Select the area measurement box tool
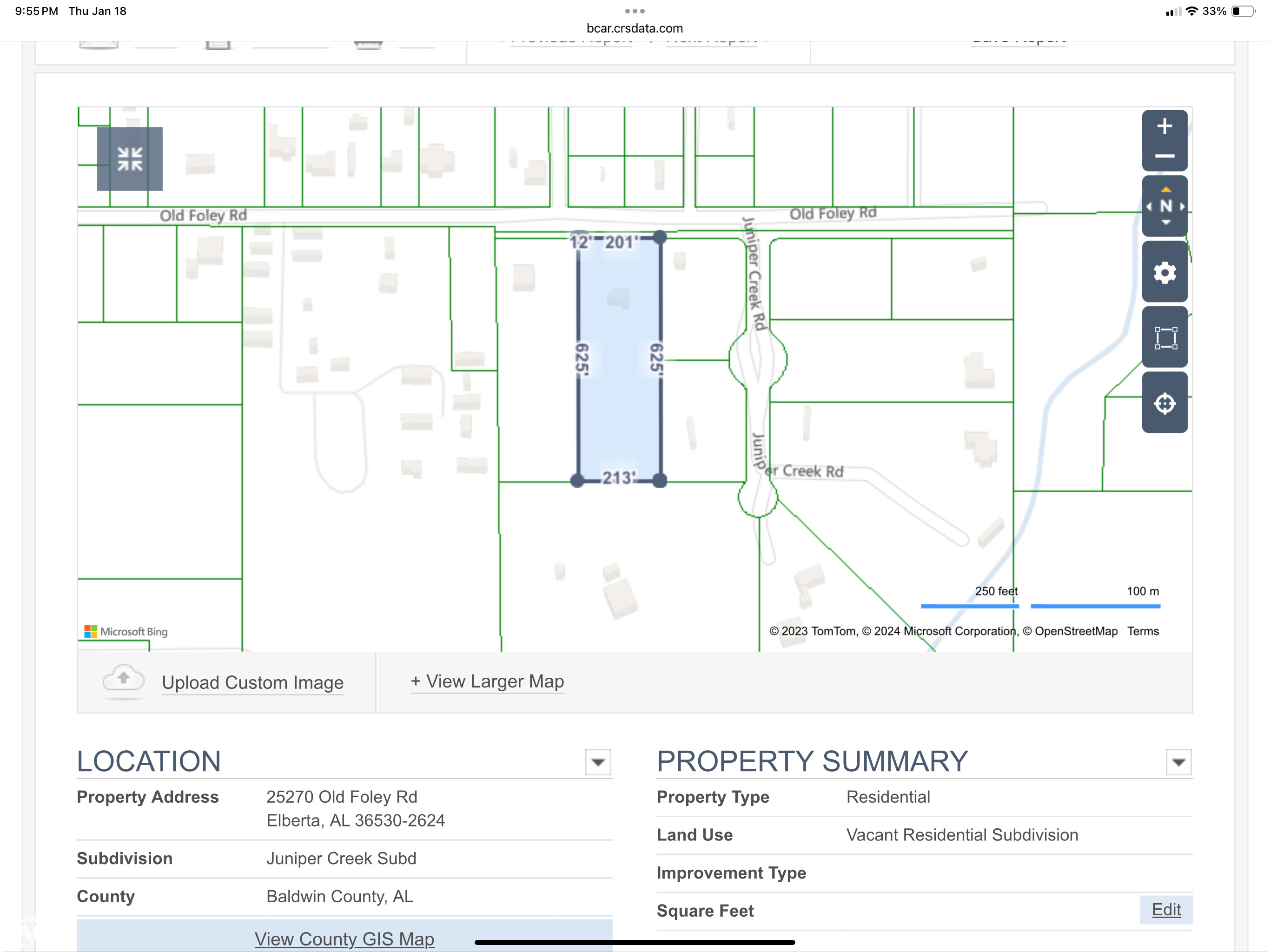 click(1164, 337)
